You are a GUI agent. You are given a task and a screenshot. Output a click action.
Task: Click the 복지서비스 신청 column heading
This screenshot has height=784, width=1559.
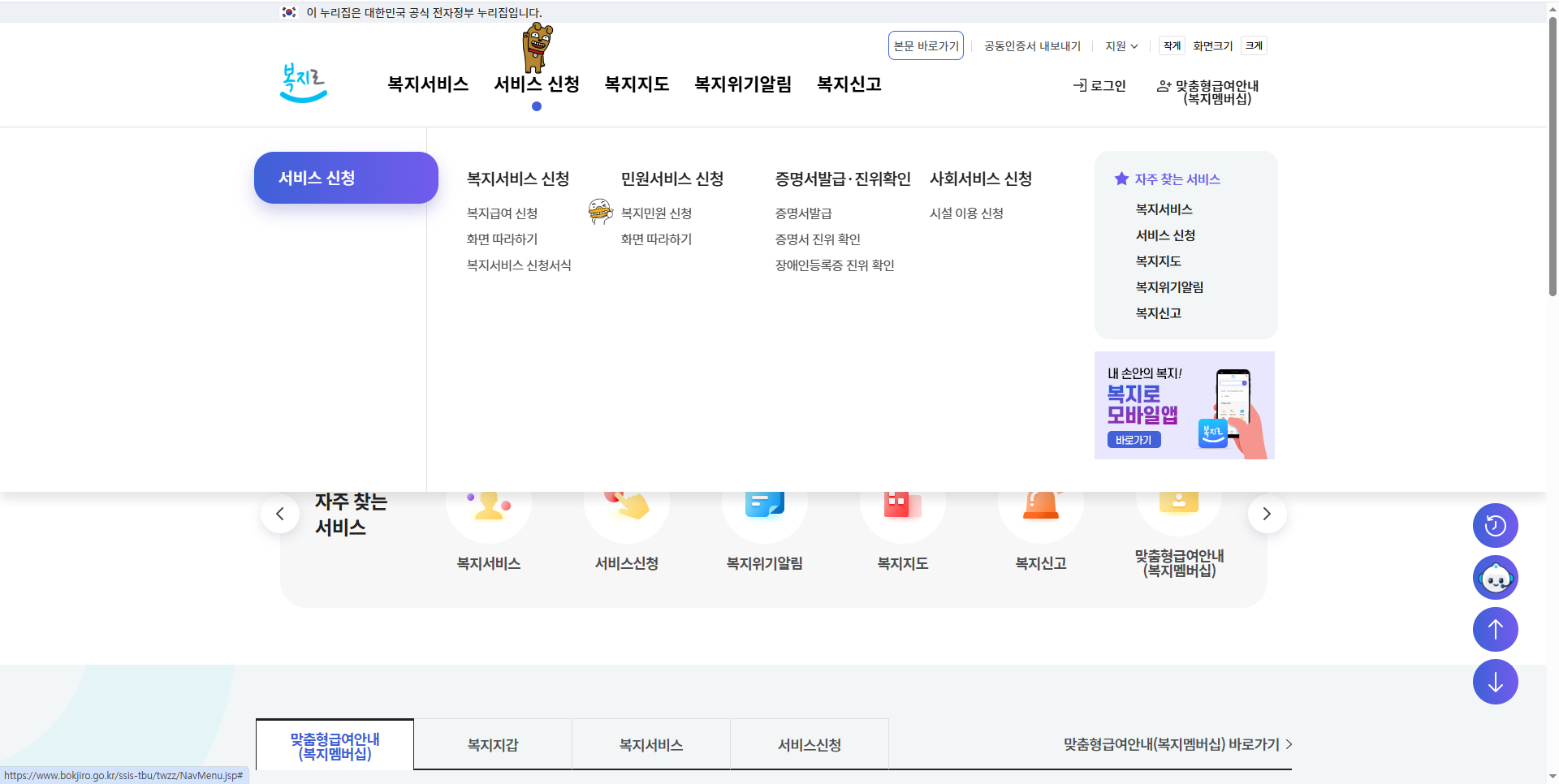pyautogui.click(x=518, y=179)
